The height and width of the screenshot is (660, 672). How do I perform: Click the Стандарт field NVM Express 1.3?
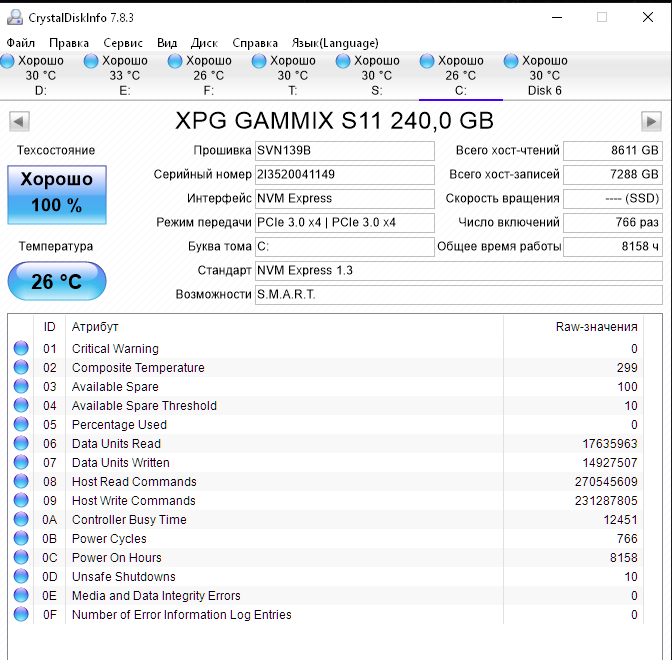point(459,270)
